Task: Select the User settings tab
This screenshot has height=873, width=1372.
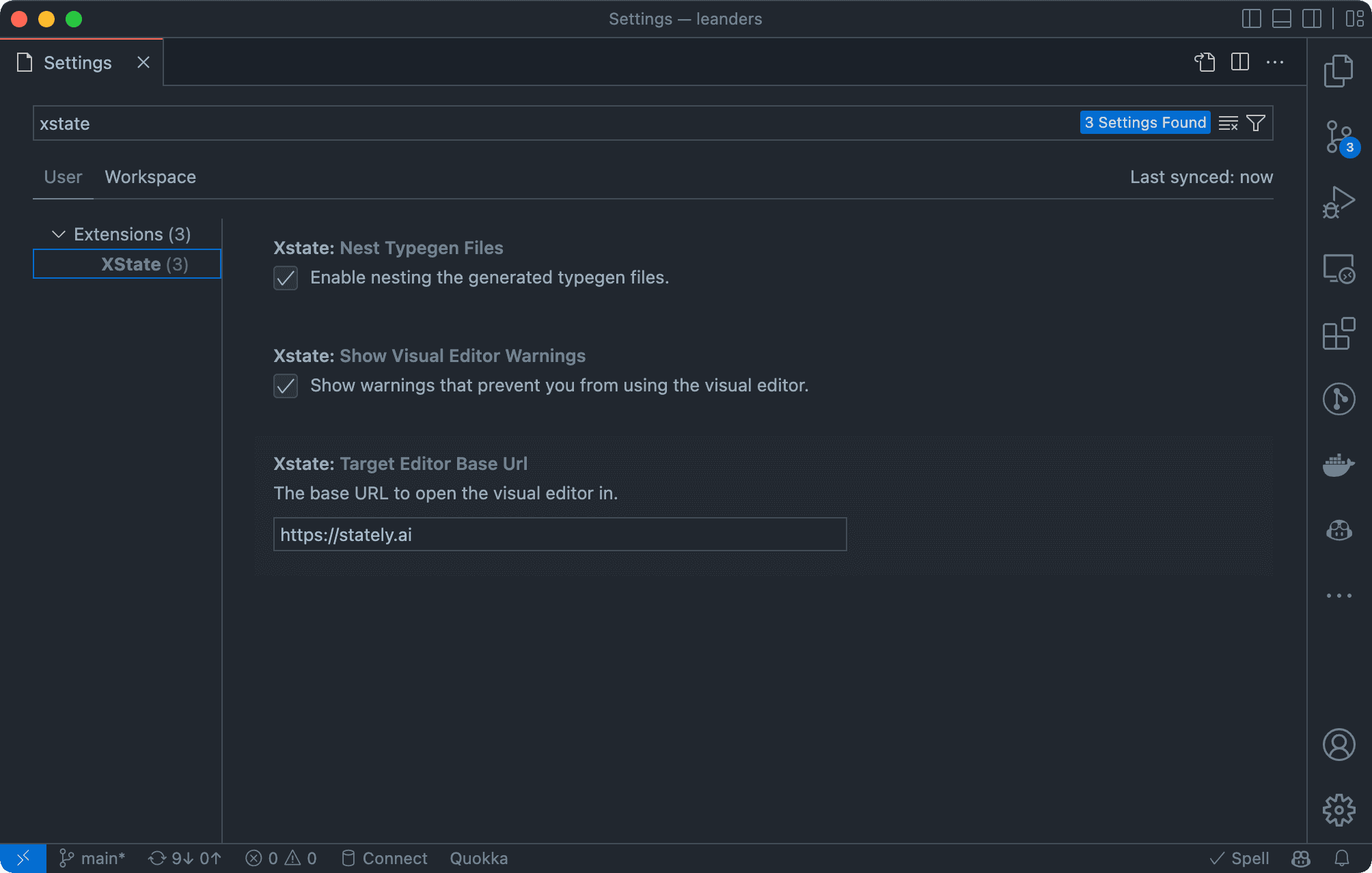Action: pos(62,177)
